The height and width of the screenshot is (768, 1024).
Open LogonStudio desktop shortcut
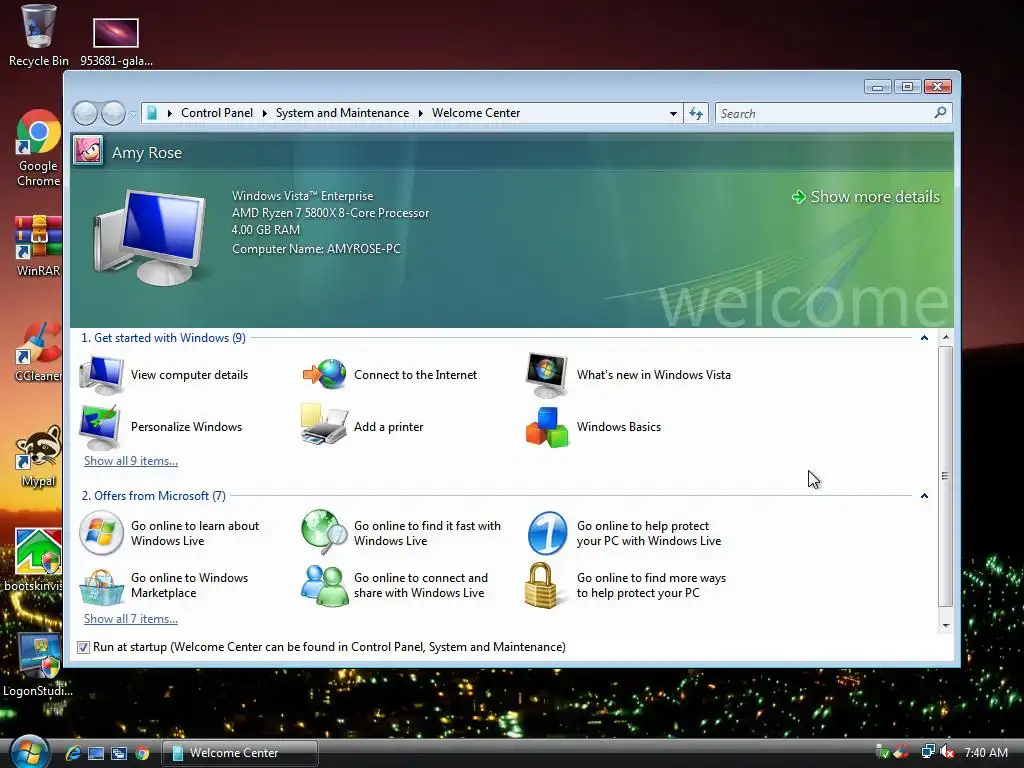point(39,665)
